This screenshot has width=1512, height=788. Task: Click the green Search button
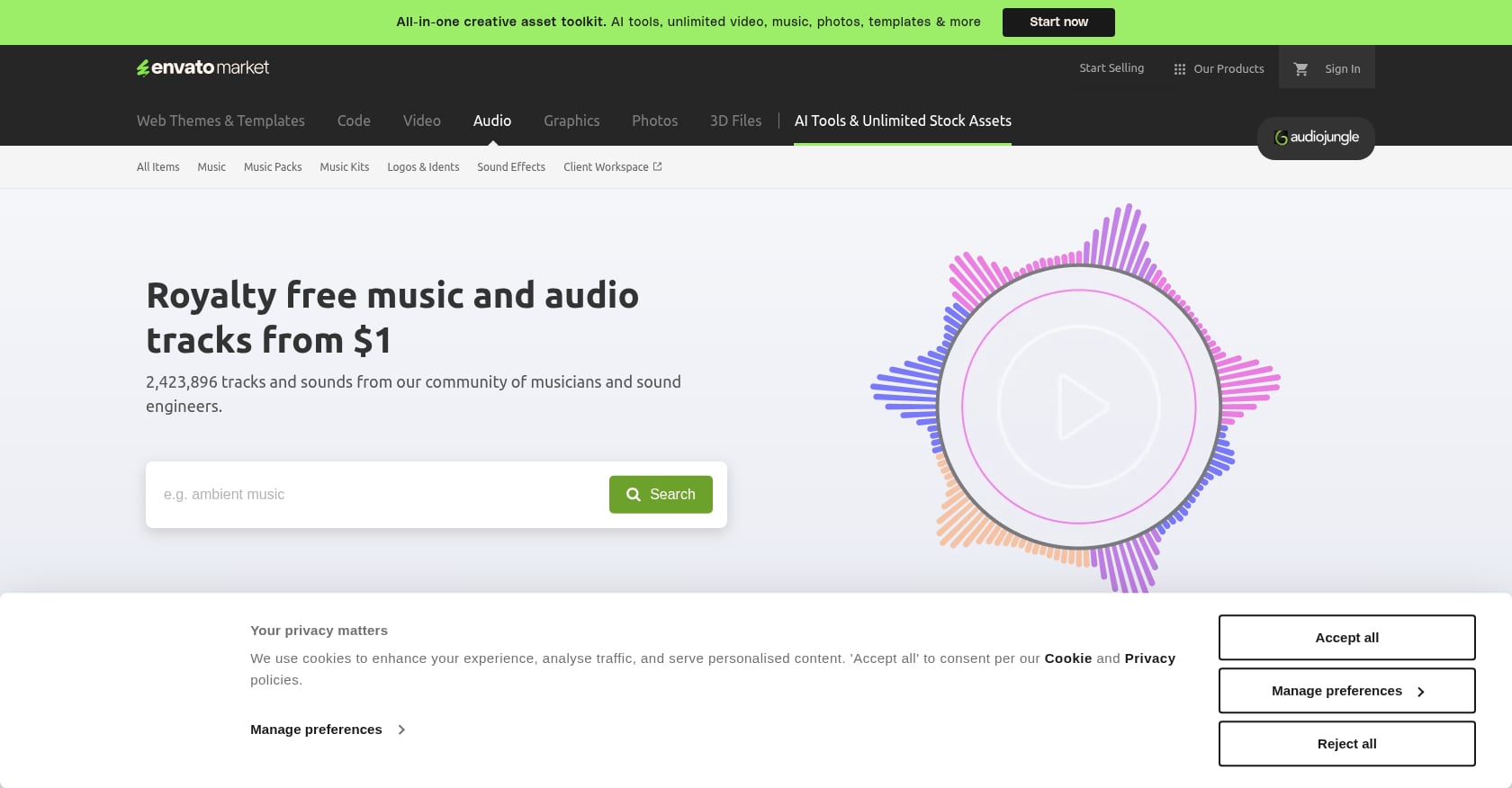(661, 495)
